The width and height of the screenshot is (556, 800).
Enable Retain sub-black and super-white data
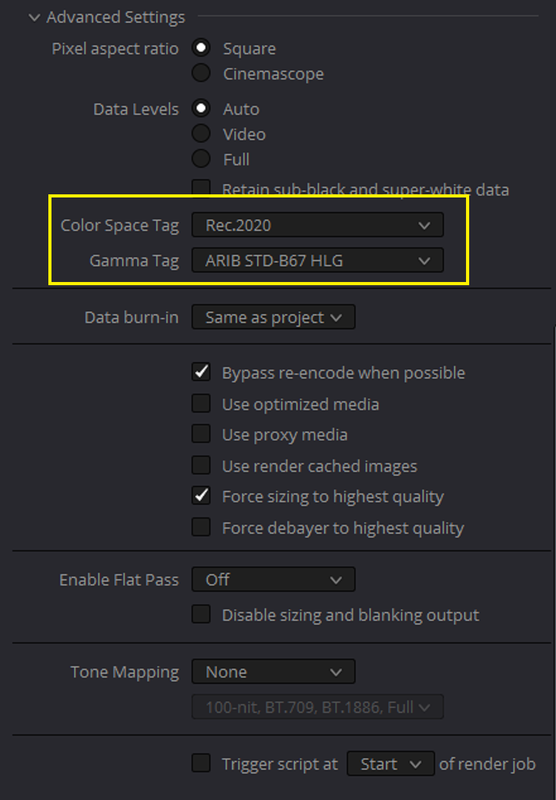pos(201,188)
